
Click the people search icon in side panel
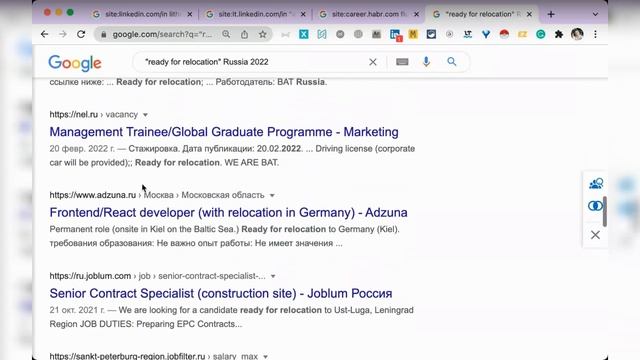click(596, 183)
